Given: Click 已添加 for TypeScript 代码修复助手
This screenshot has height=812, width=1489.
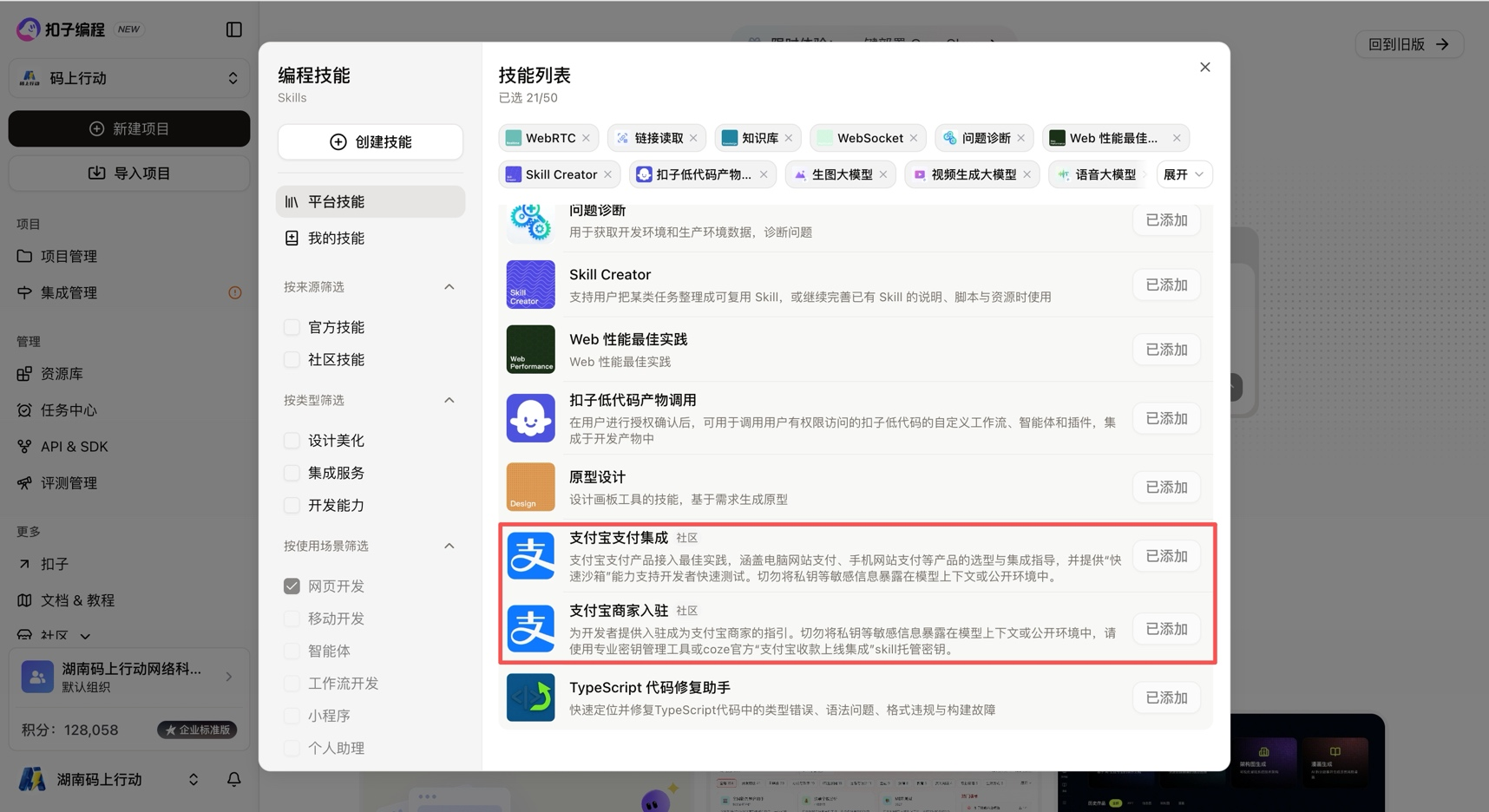Looking at the screenshot, I should (1166, 697).
